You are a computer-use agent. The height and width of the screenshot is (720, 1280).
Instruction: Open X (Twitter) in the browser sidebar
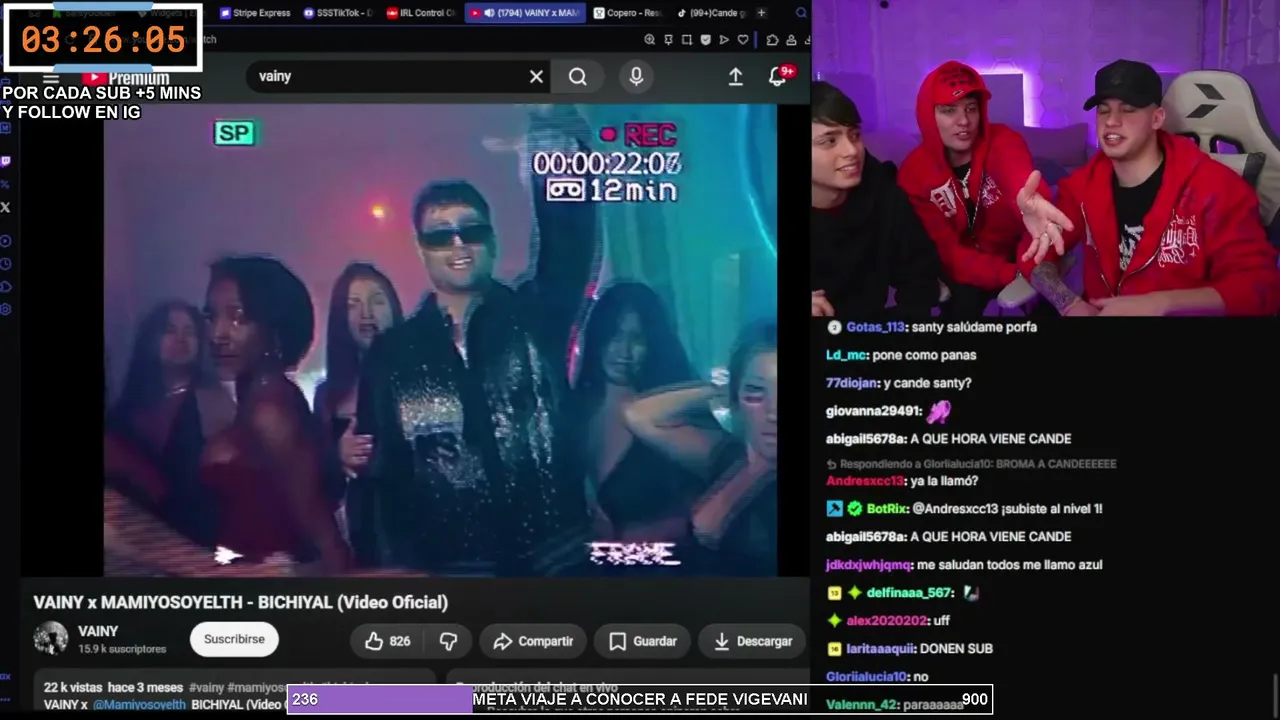point(6,207)
